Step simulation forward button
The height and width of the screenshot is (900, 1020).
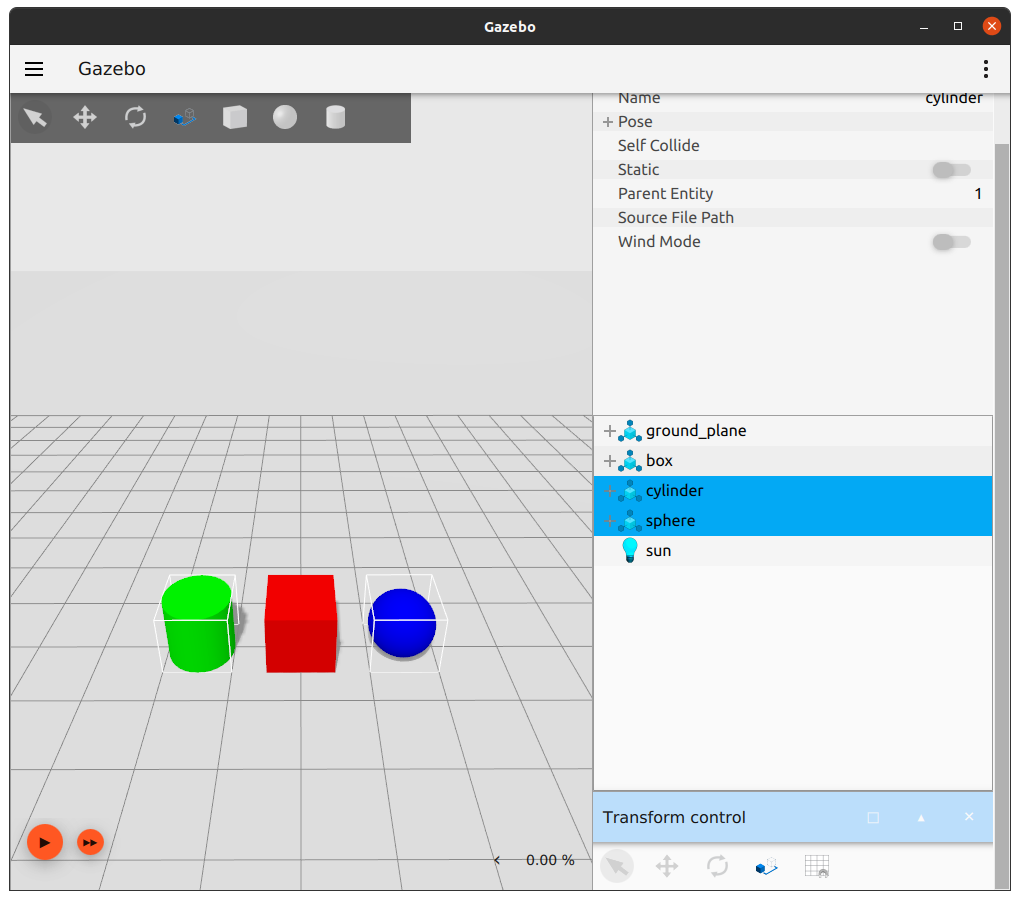[x=90, y=843]
